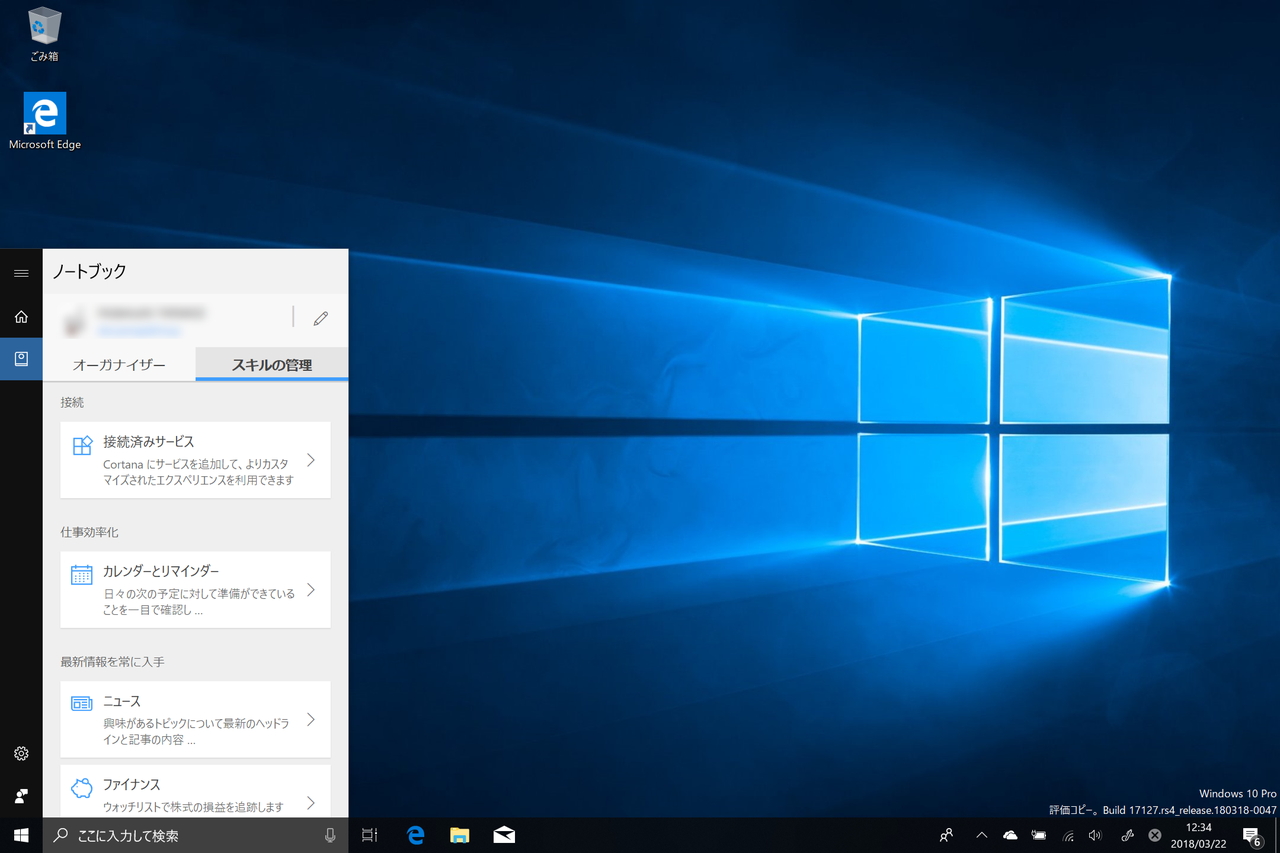Select the Notebook icon in Cortana sidebar
Image resolution: width=1280 pixels, height=853 pixels.
[20, 358]
